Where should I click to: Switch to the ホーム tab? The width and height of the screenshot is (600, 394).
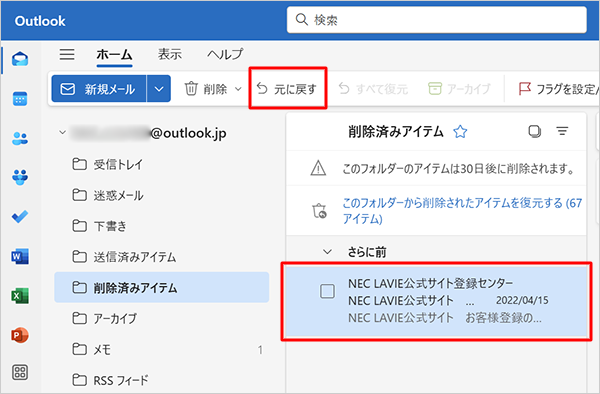click(114, 54)
